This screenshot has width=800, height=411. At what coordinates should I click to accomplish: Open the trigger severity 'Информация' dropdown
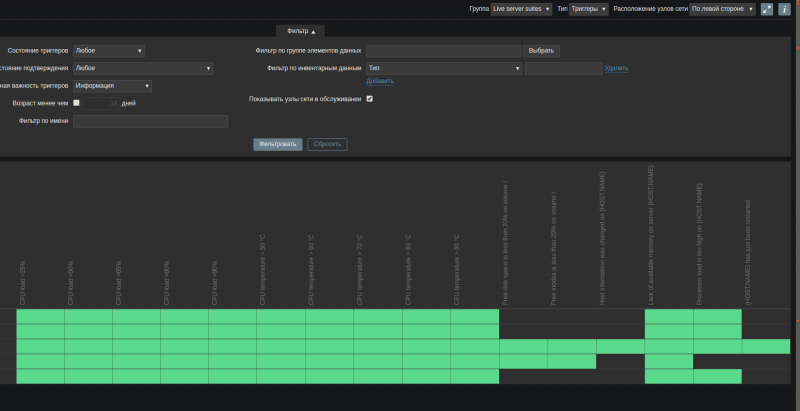[x=112, y=86]
